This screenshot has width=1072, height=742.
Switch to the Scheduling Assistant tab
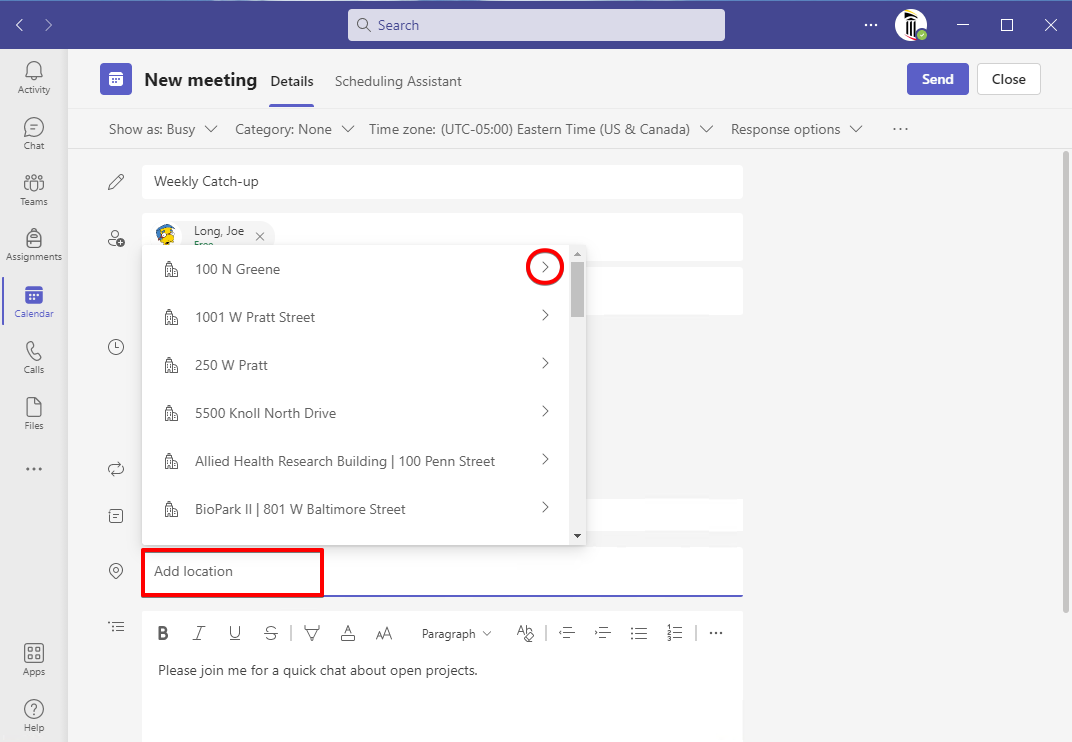(x=398, y=81)
